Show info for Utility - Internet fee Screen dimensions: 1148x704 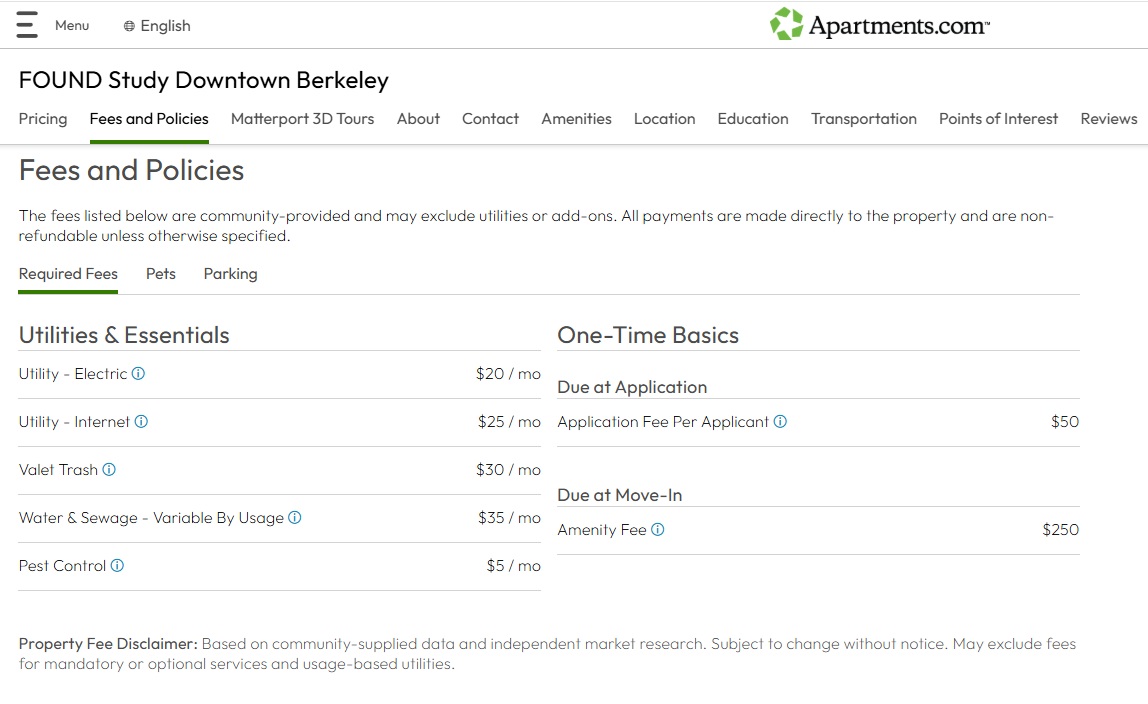pos(141,422)
